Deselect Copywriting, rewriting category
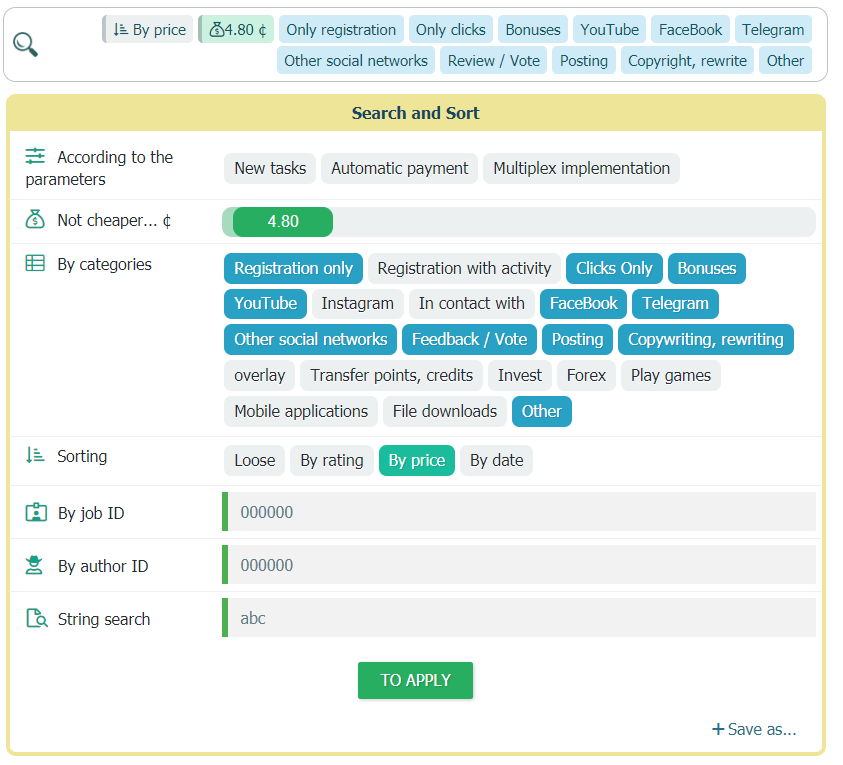The image size is (843, 765). [705, 340]
